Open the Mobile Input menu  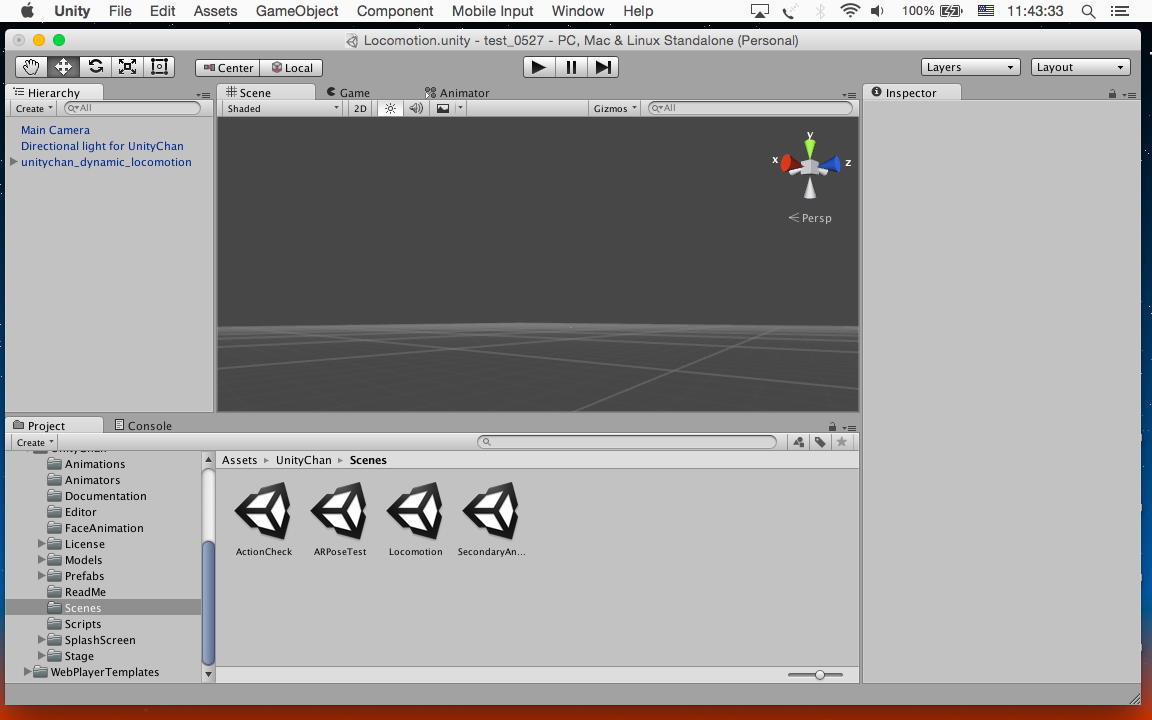(x=492, y=11)
